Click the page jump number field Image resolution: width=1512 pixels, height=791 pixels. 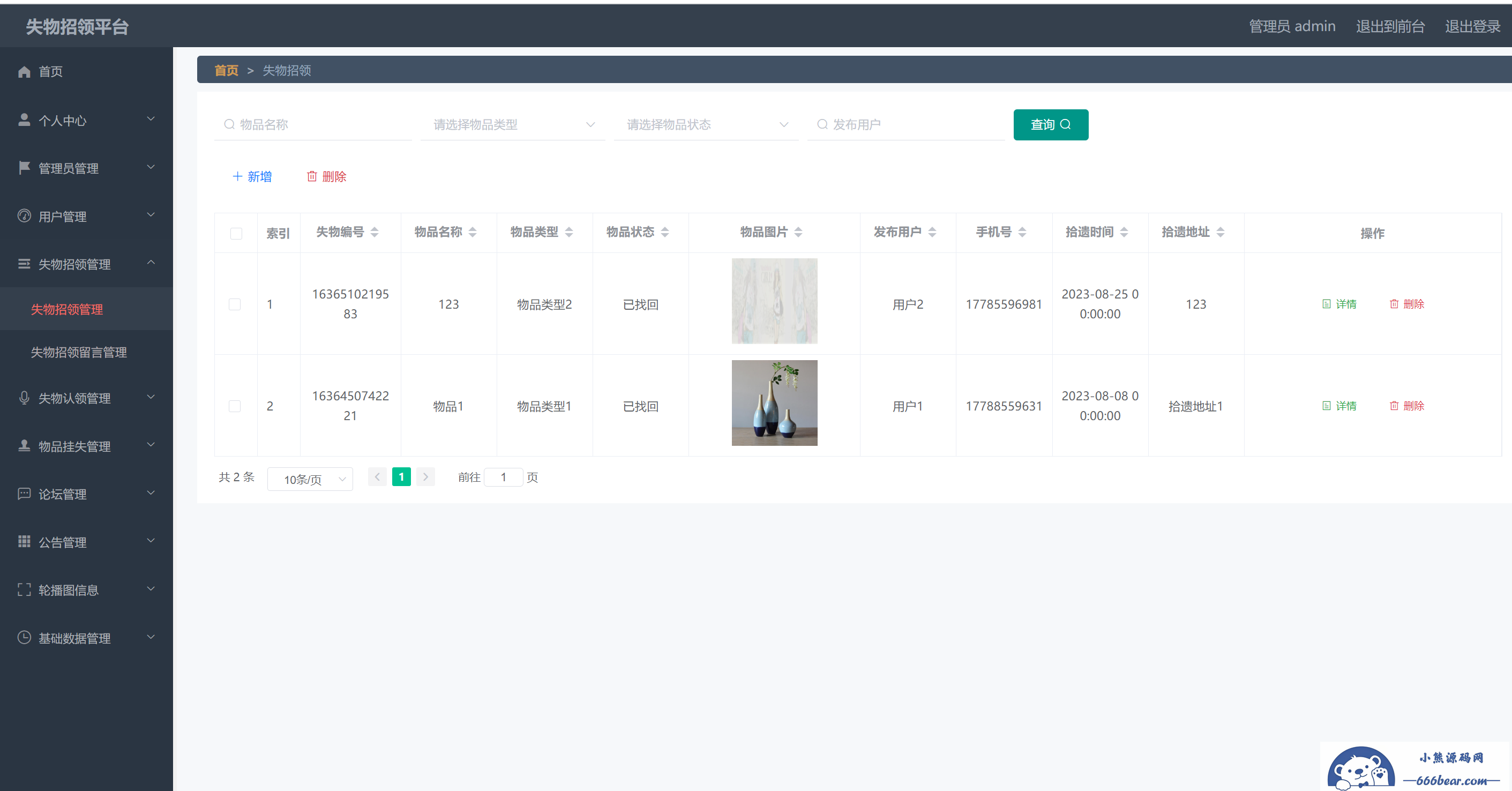point(503,477)
